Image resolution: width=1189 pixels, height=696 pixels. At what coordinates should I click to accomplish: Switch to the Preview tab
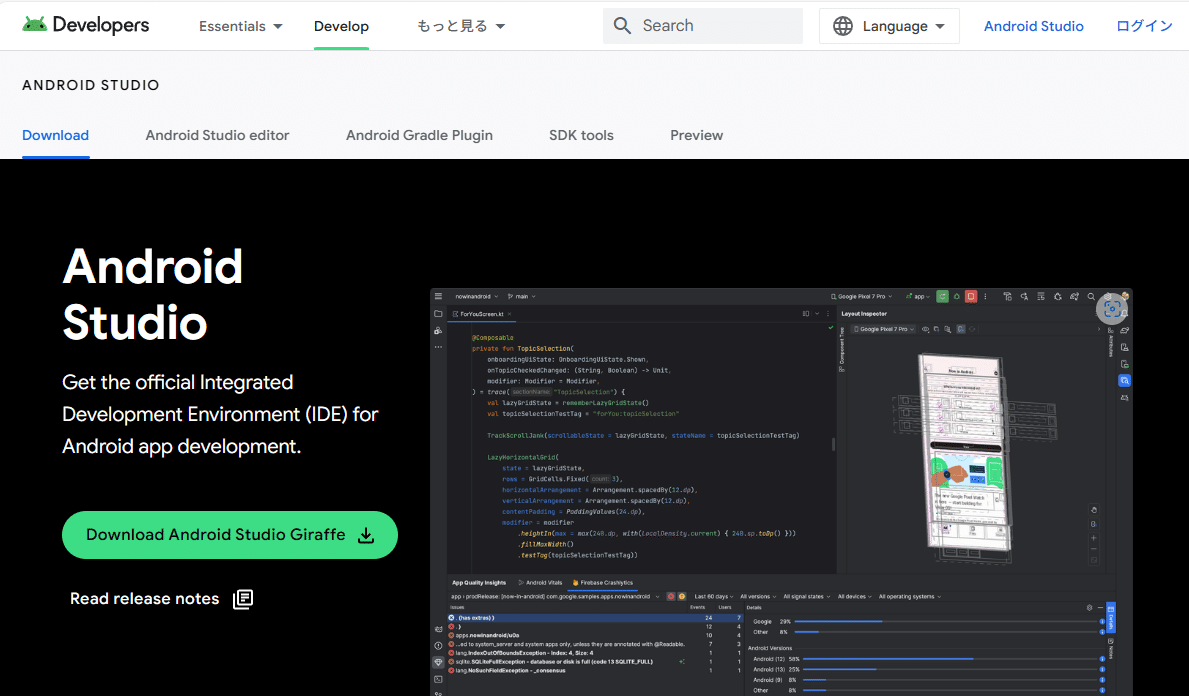click(x=697, y=135)
